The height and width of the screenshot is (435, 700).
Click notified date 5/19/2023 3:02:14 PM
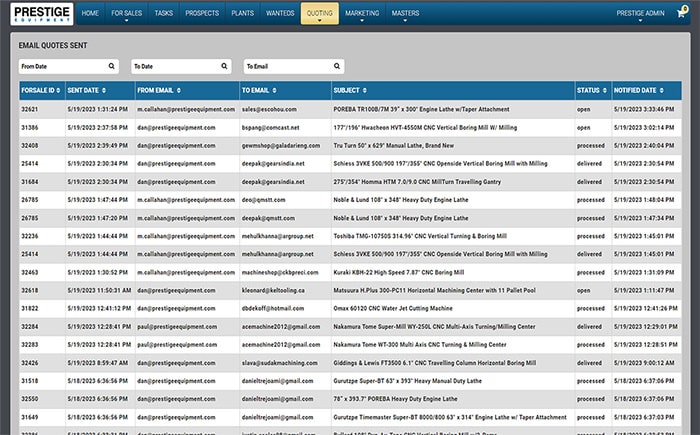click(x=644, y=128)
